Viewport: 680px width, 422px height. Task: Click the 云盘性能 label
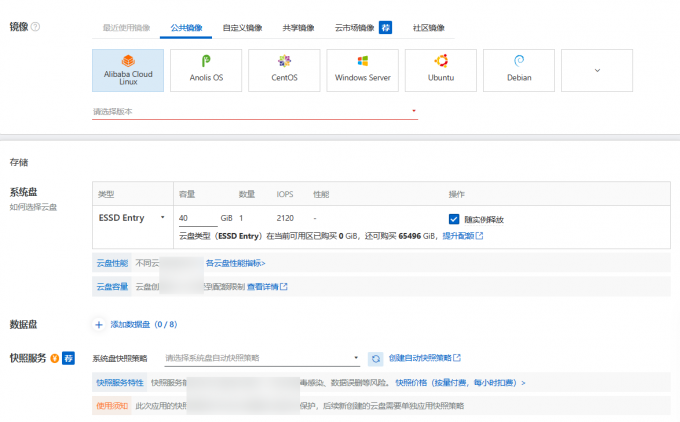tap(112, 263)
